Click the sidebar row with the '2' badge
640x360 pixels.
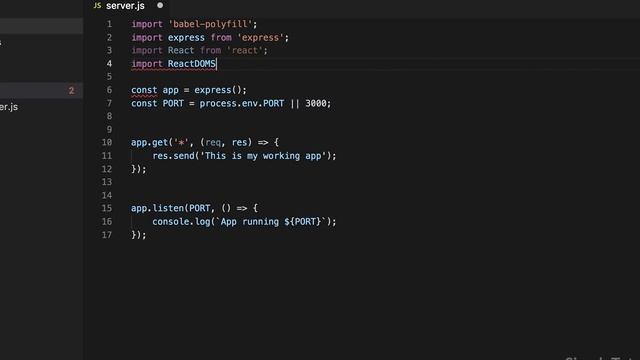[x=41, y=90]
